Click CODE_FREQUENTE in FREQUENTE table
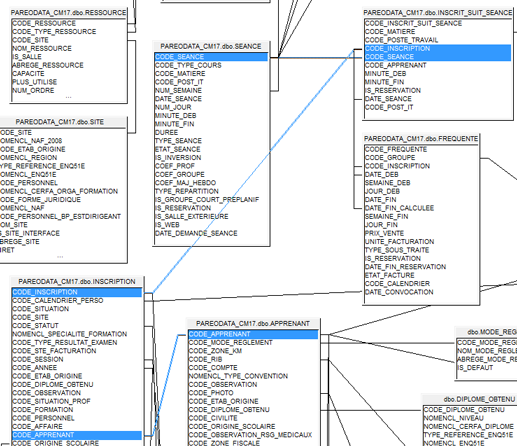 click(396, 149)
